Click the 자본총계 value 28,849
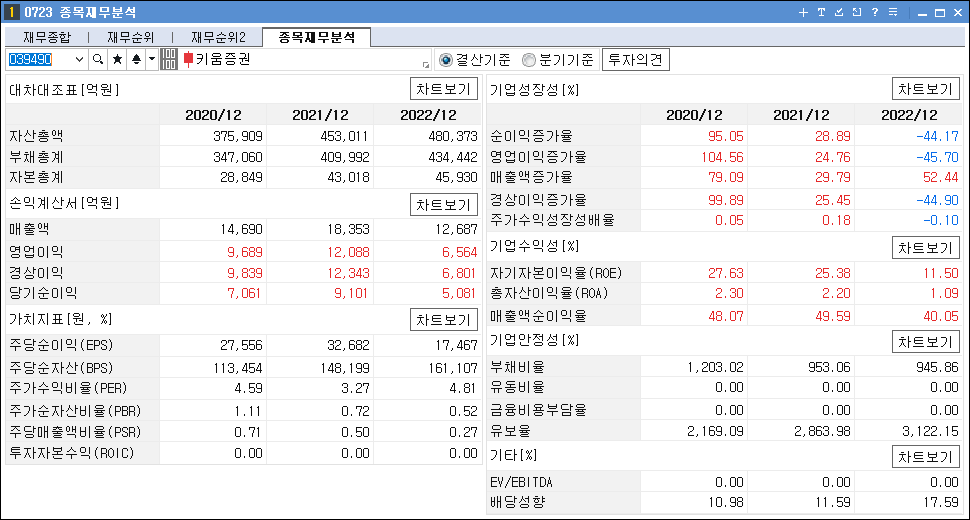 (x=241, y=177)
